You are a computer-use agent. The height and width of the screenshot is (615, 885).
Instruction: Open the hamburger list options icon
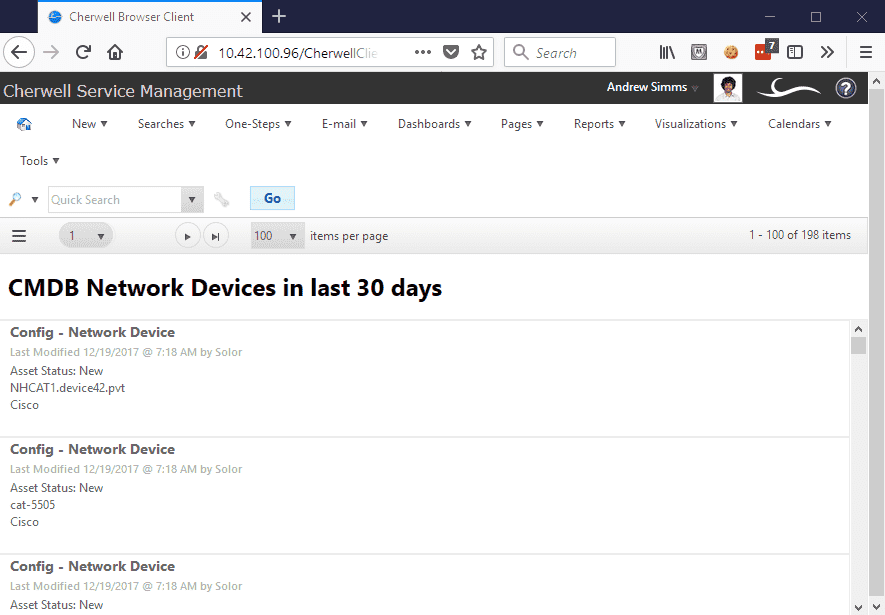[18, 235]
